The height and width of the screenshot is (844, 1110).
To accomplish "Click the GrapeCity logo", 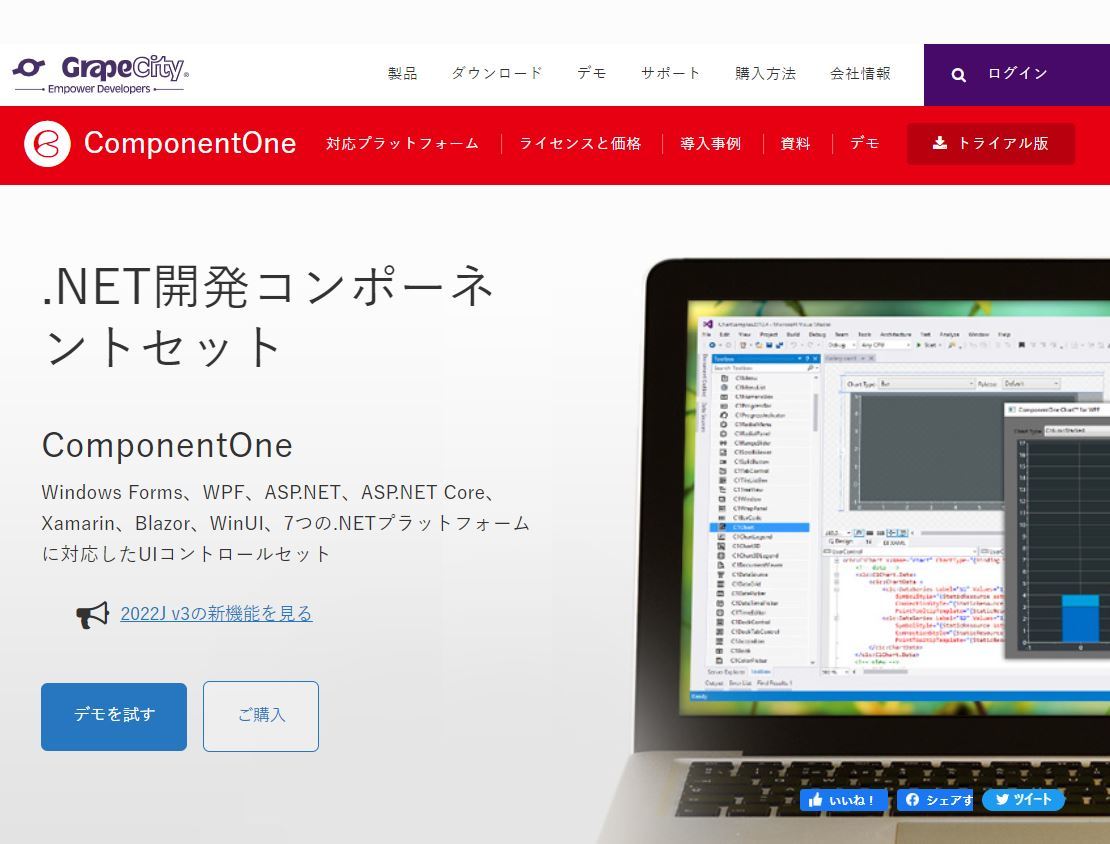I will coord(101,75).
